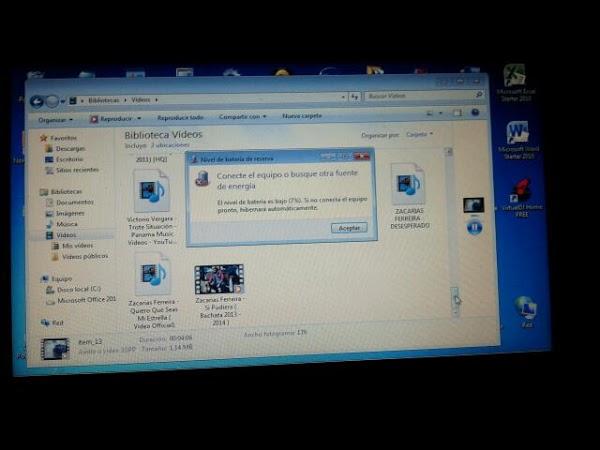Open the Compartir con dropdown
This screenshot has width=600, height=450.
point(243,117)
